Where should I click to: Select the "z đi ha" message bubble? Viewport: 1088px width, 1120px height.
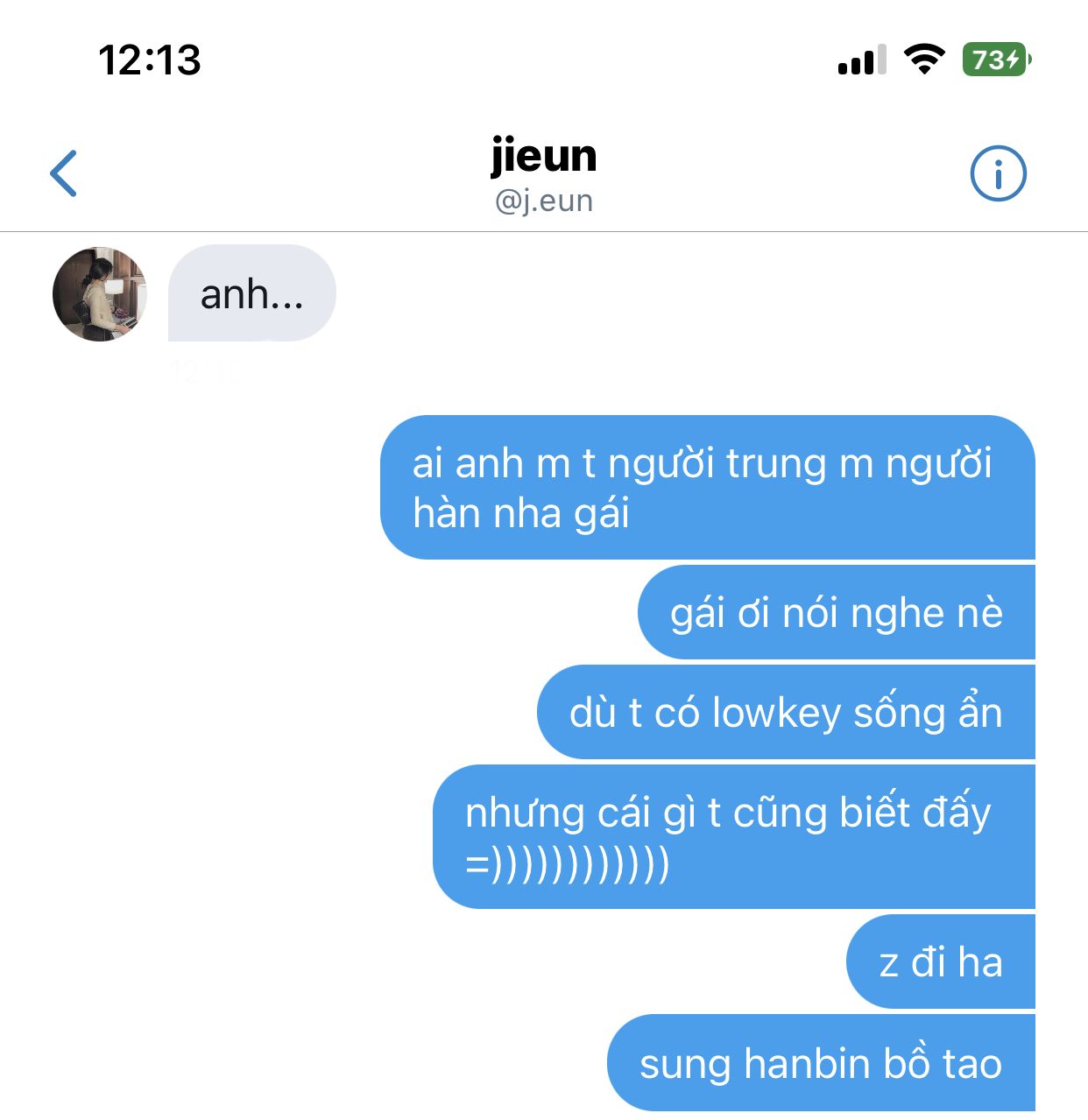point(941,962)
